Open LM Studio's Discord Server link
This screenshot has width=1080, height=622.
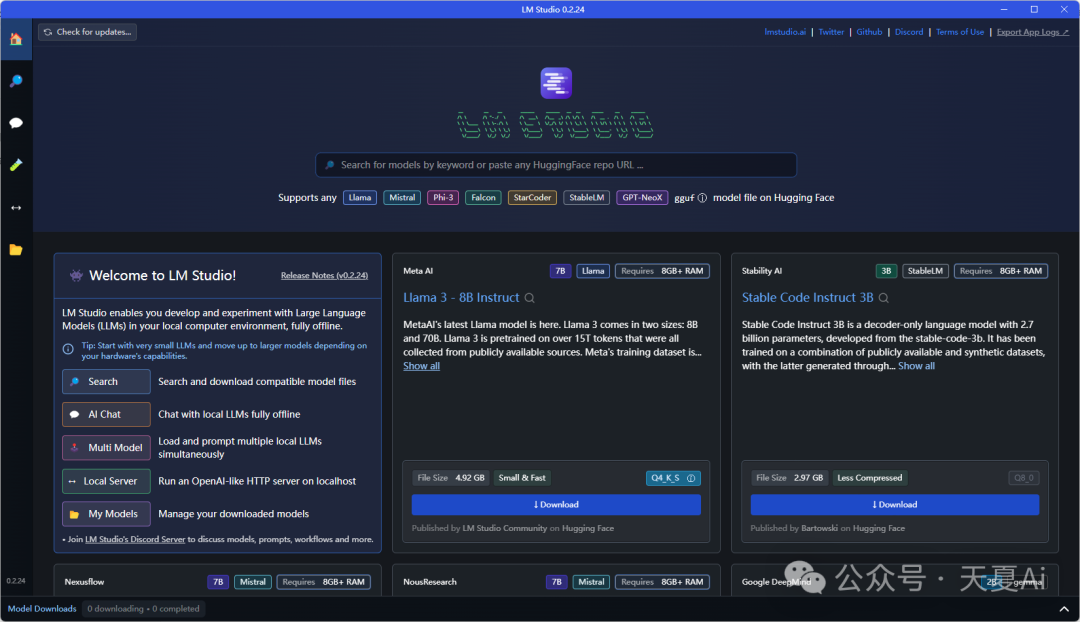[x=135, y=539]
